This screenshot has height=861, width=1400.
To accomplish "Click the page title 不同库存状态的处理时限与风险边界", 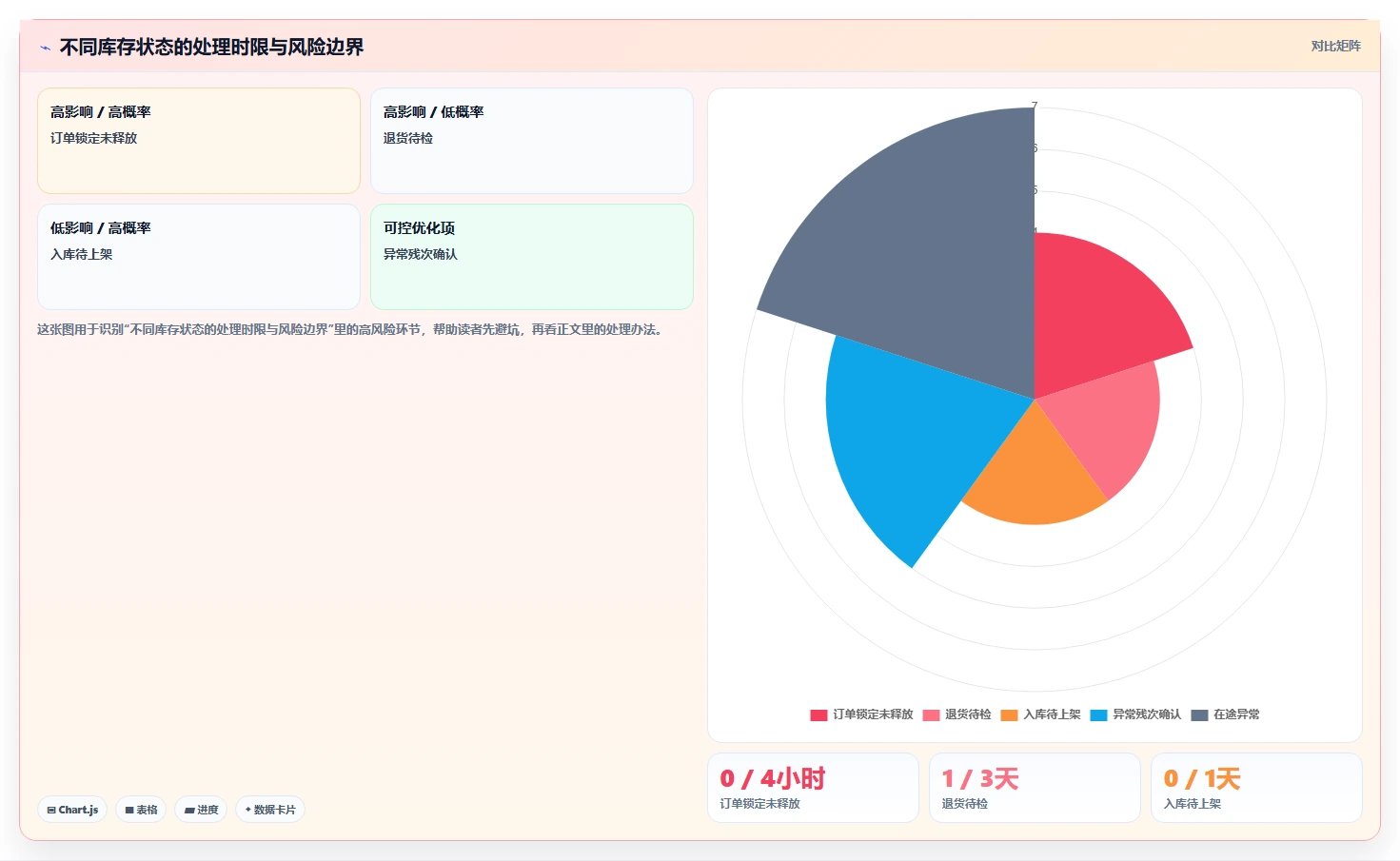I will coord(211,47).
